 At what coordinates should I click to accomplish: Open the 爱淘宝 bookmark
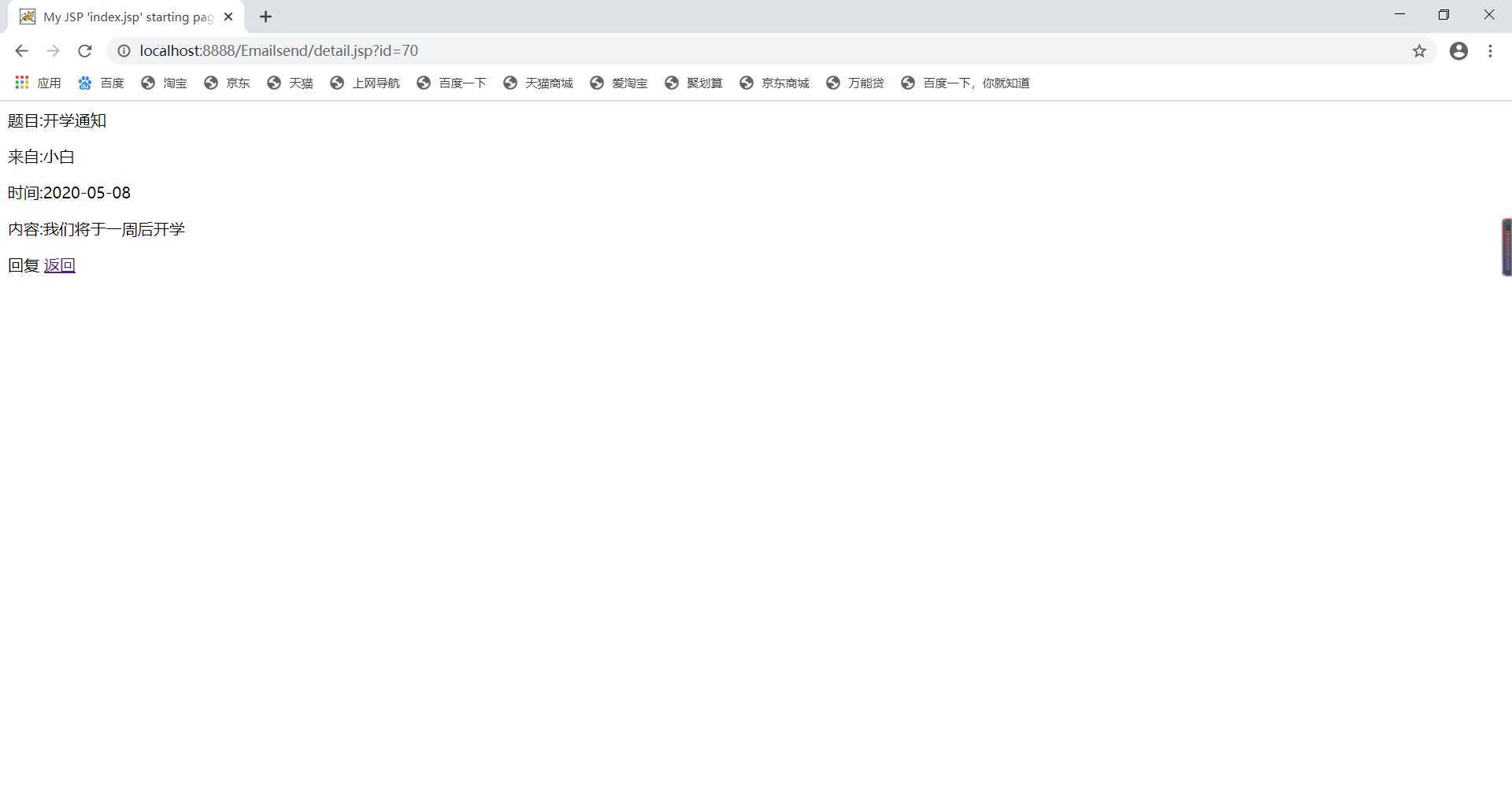coord(618,83)
